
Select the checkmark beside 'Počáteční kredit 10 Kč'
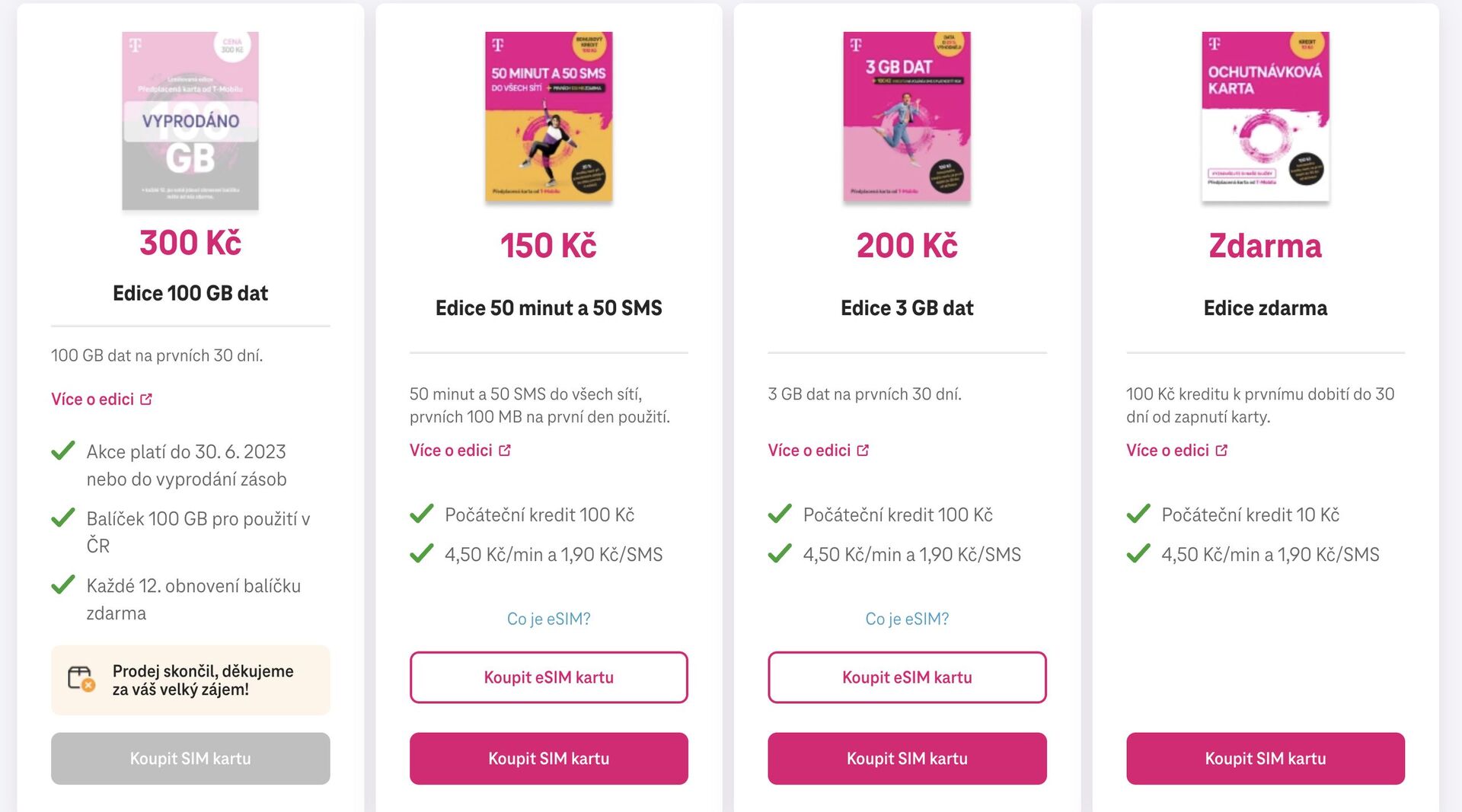1138,514
